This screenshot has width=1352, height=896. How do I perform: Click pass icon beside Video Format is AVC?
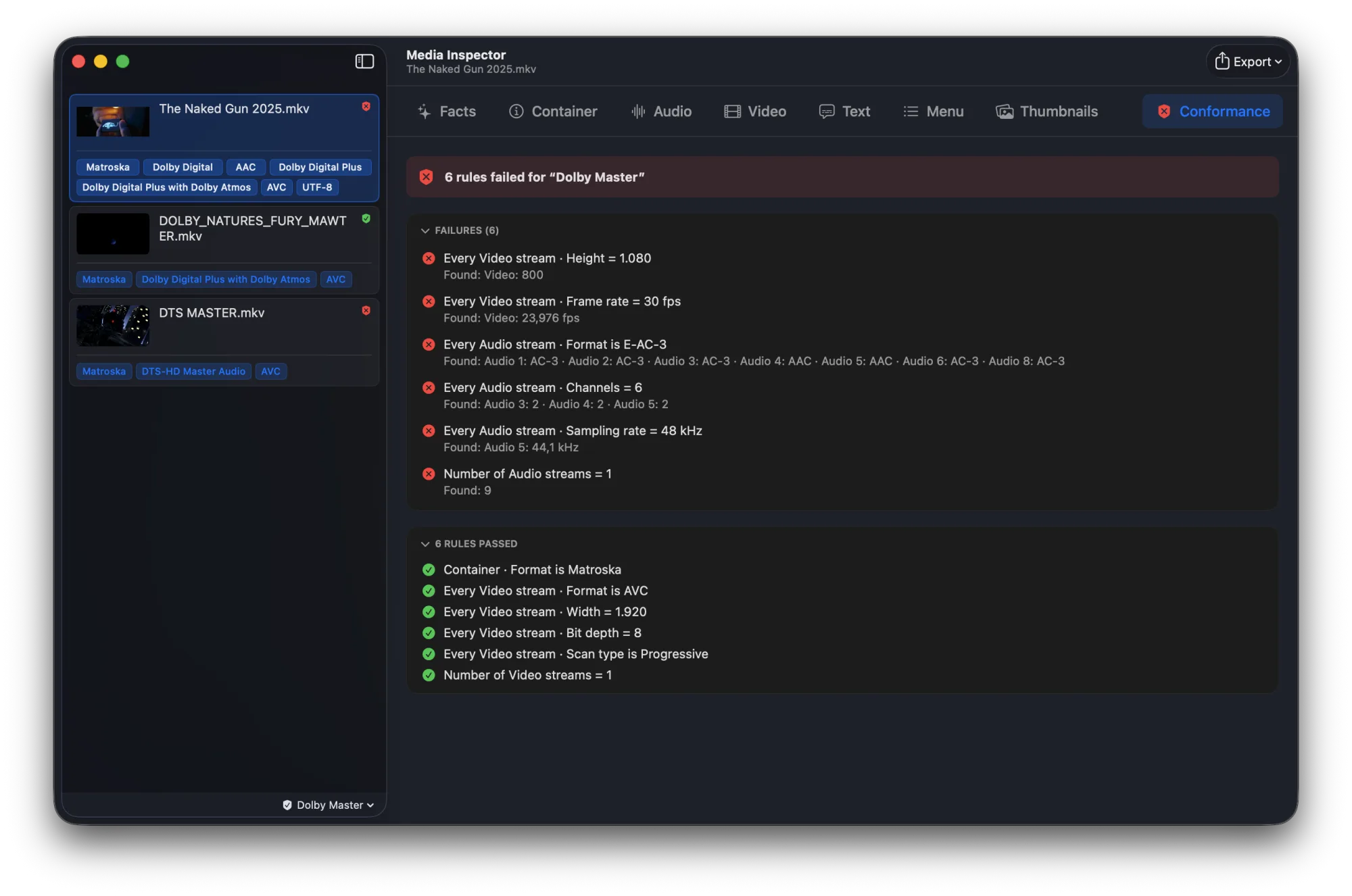pos(429,591)
